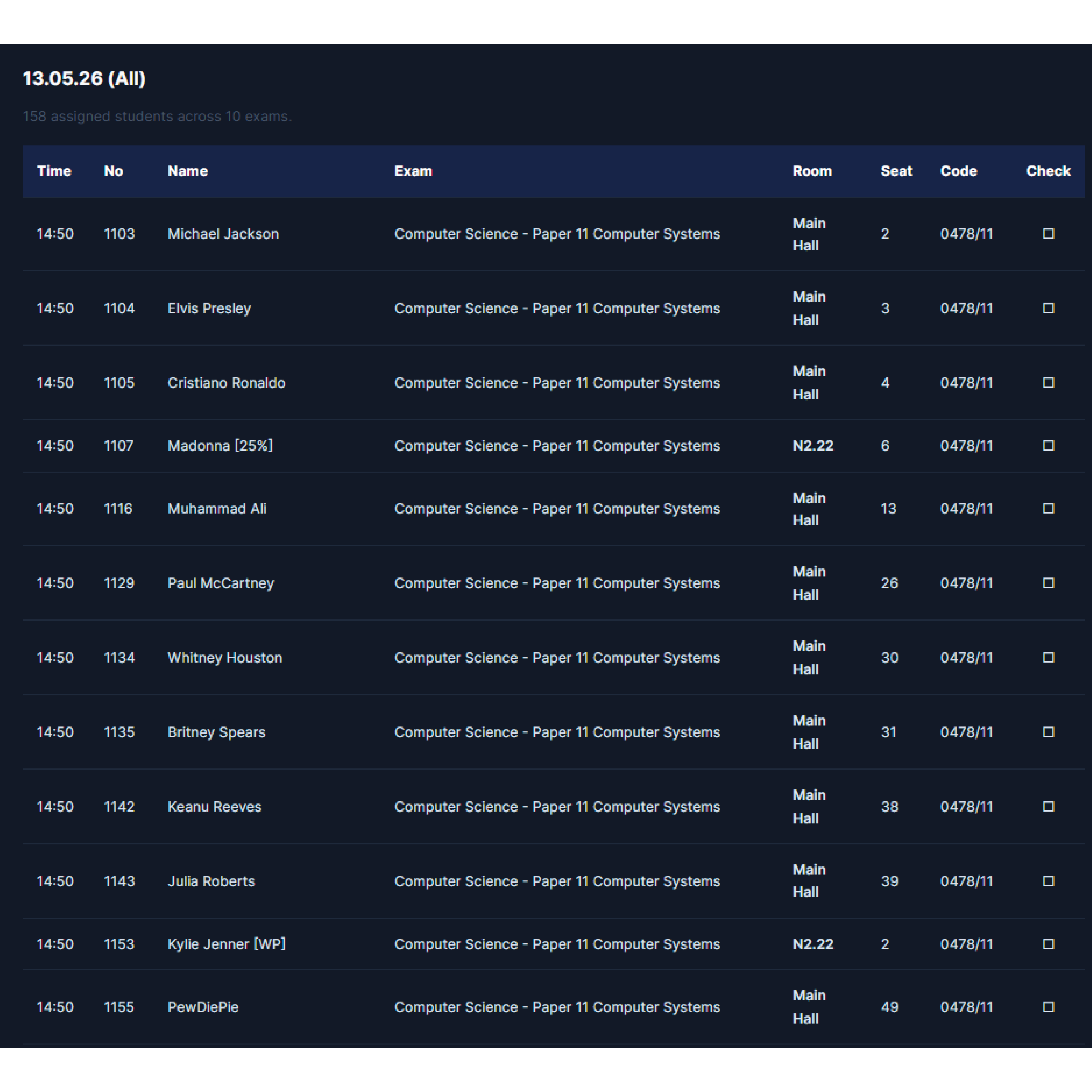Select the name Kylie Jenner [WP]

point(227,944)
